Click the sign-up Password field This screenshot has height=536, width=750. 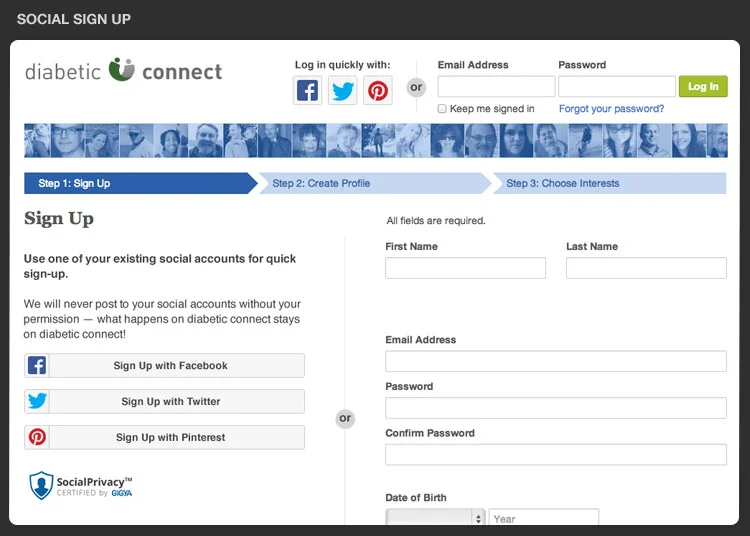click(x=556, y=408)
